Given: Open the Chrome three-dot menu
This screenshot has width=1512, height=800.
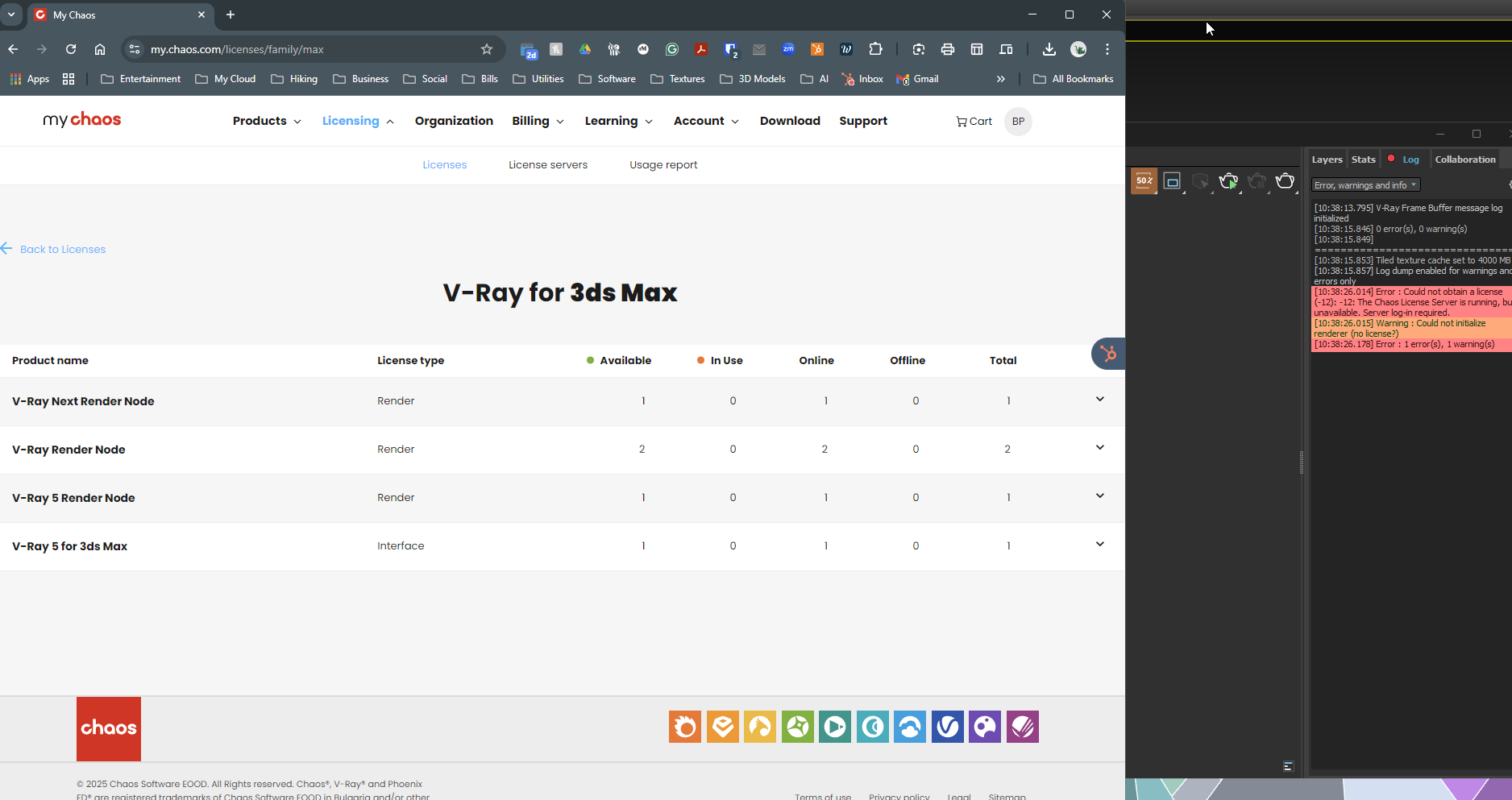Looking at the screenshot, I should 1107,49.
